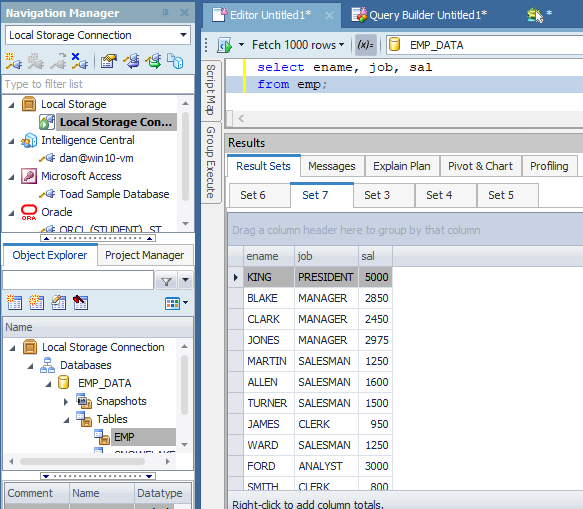
Task: Toggle the Group Execute side panel
Action: [211, 162]
